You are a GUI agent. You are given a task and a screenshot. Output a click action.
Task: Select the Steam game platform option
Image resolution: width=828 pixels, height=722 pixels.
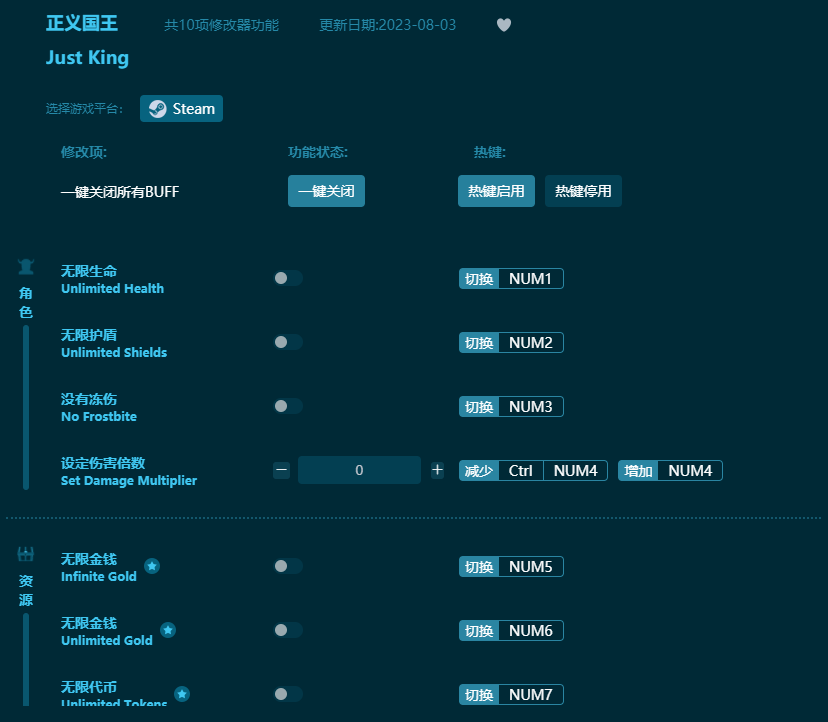181,108
